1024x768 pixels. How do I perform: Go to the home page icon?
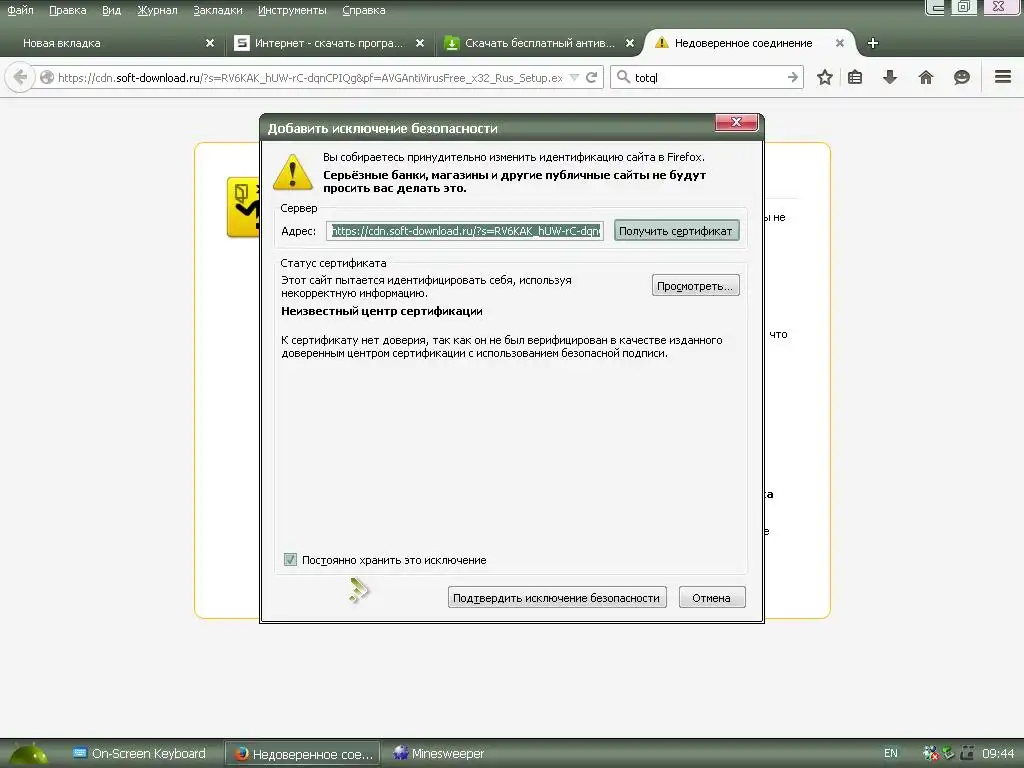pos(925,77)
